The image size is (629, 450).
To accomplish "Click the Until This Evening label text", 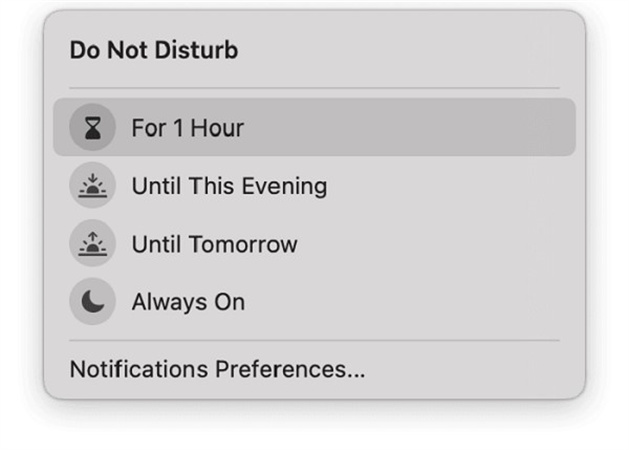I will (x=229, y=186).
